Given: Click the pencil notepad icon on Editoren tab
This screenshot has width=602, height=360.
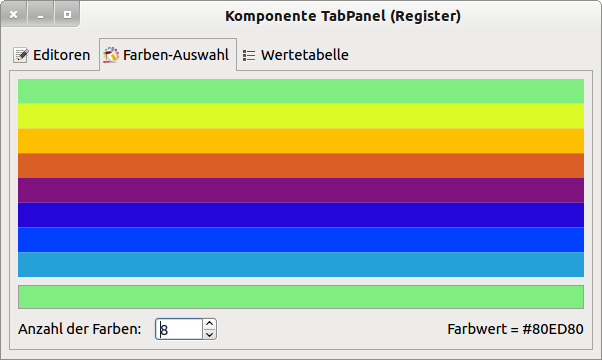Looking at the screenshot, I should click(x=21, y=55).
